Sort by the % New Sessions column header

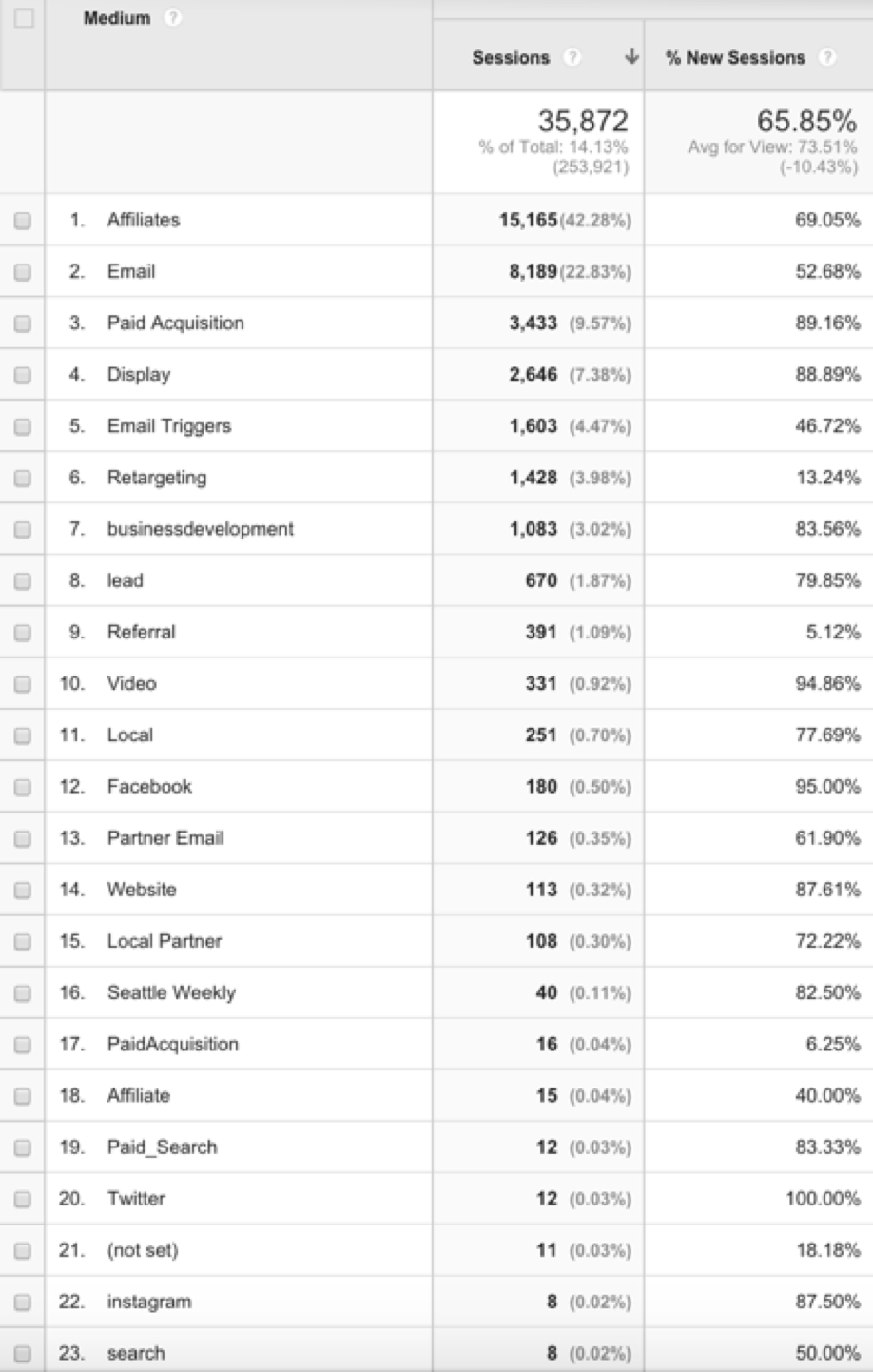click(735, 57)
